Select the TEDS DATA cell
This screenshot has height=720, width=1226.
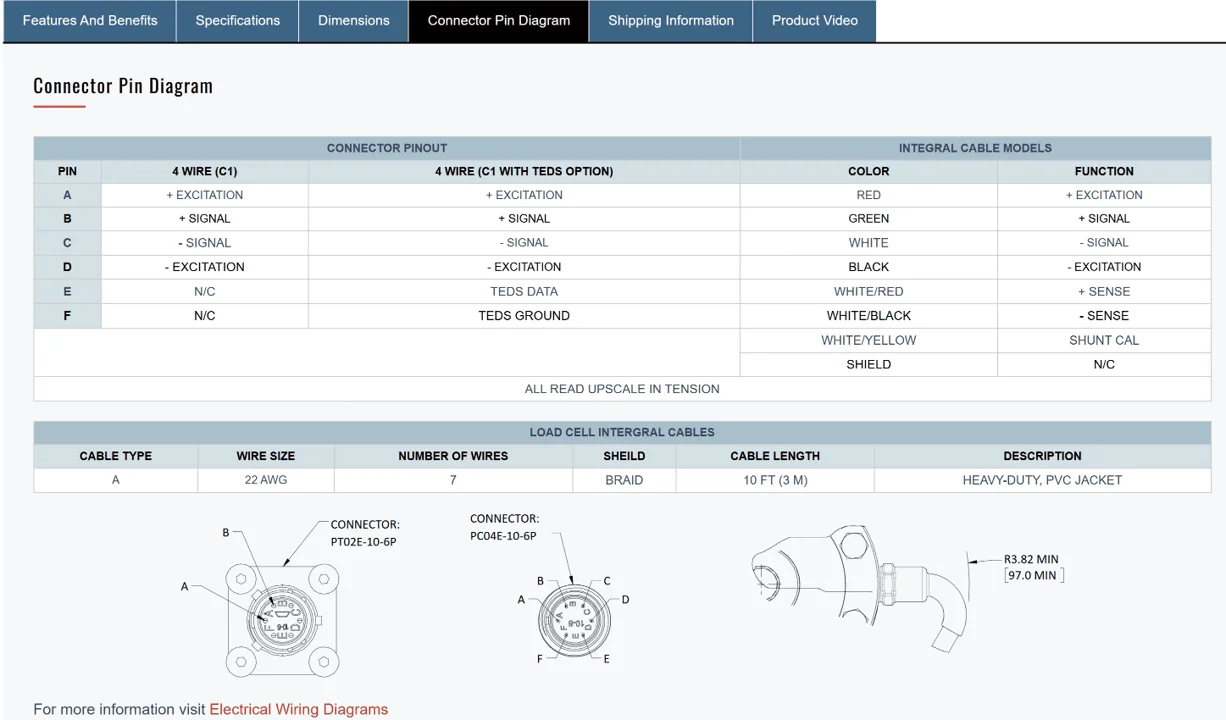pyautogui.click(x=524, y=292)
